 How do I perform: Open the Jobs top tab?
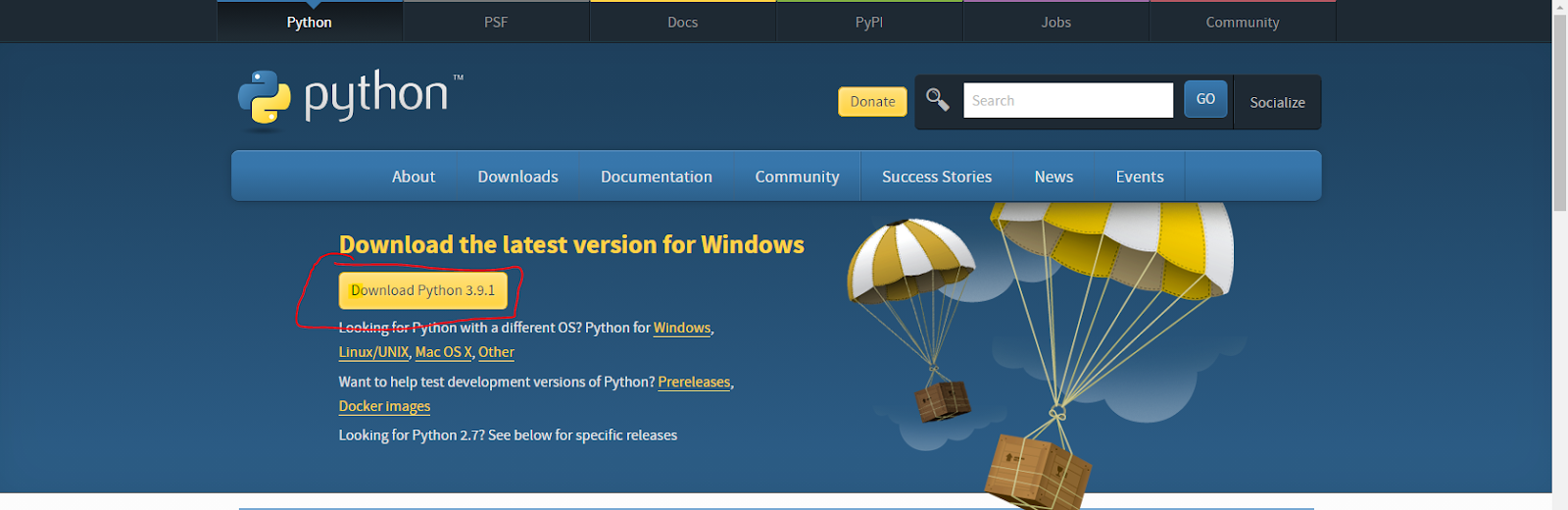(x=1056, y=22)
